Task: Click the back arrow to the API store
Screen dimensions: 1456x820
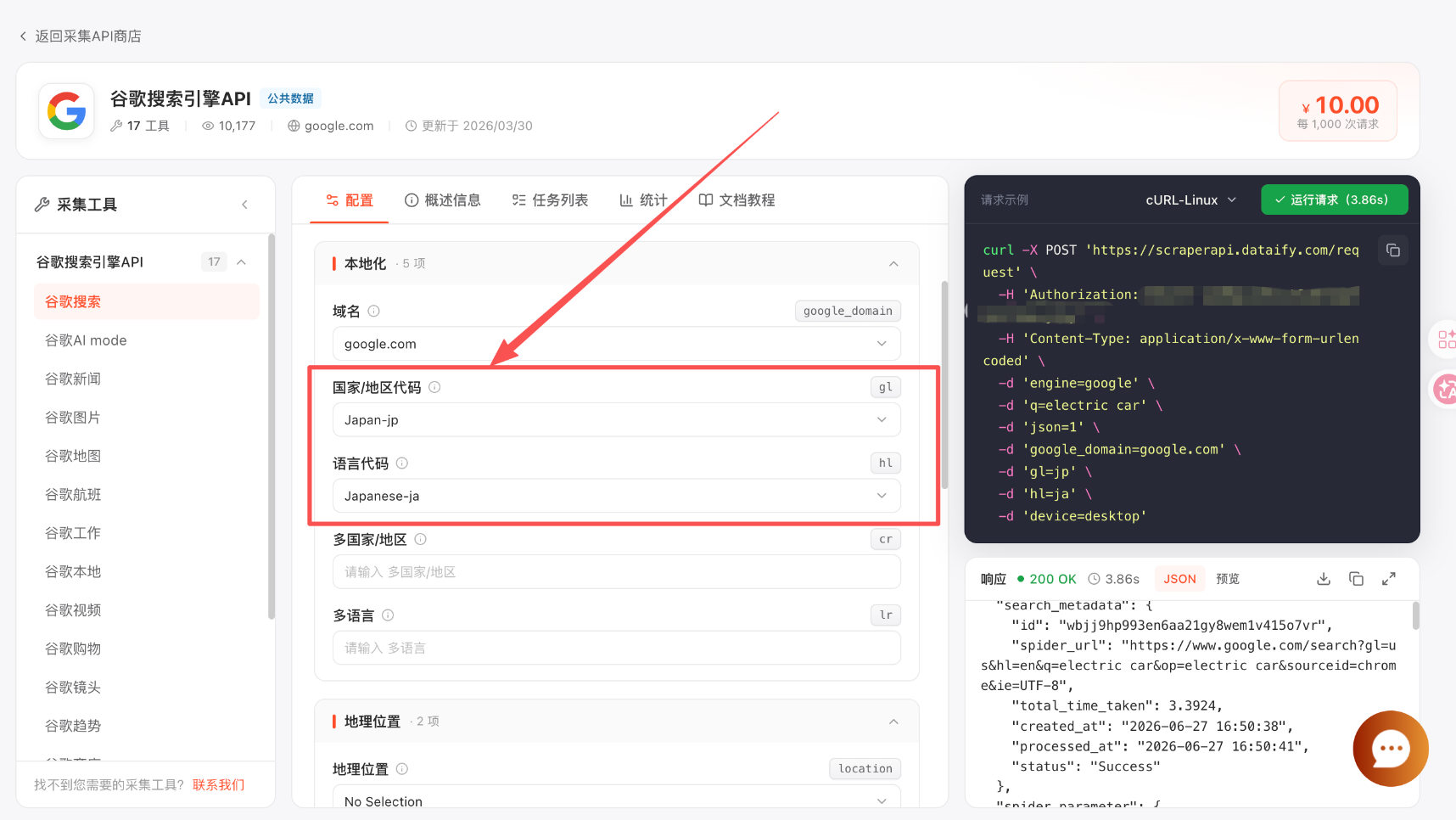Action: tap(23, 37)
